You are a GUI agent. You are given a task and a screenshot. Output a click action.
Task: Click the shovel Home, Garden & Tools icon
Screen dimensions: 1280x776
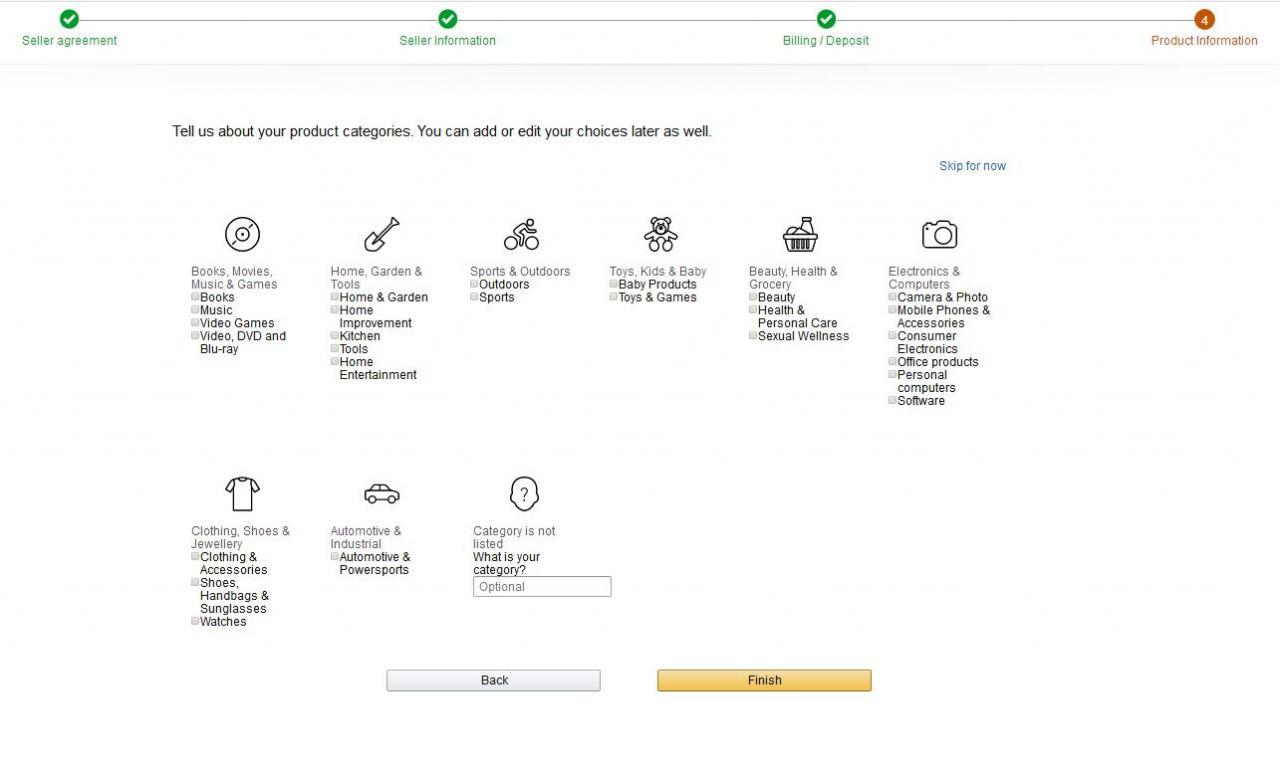tap(381, 235)
